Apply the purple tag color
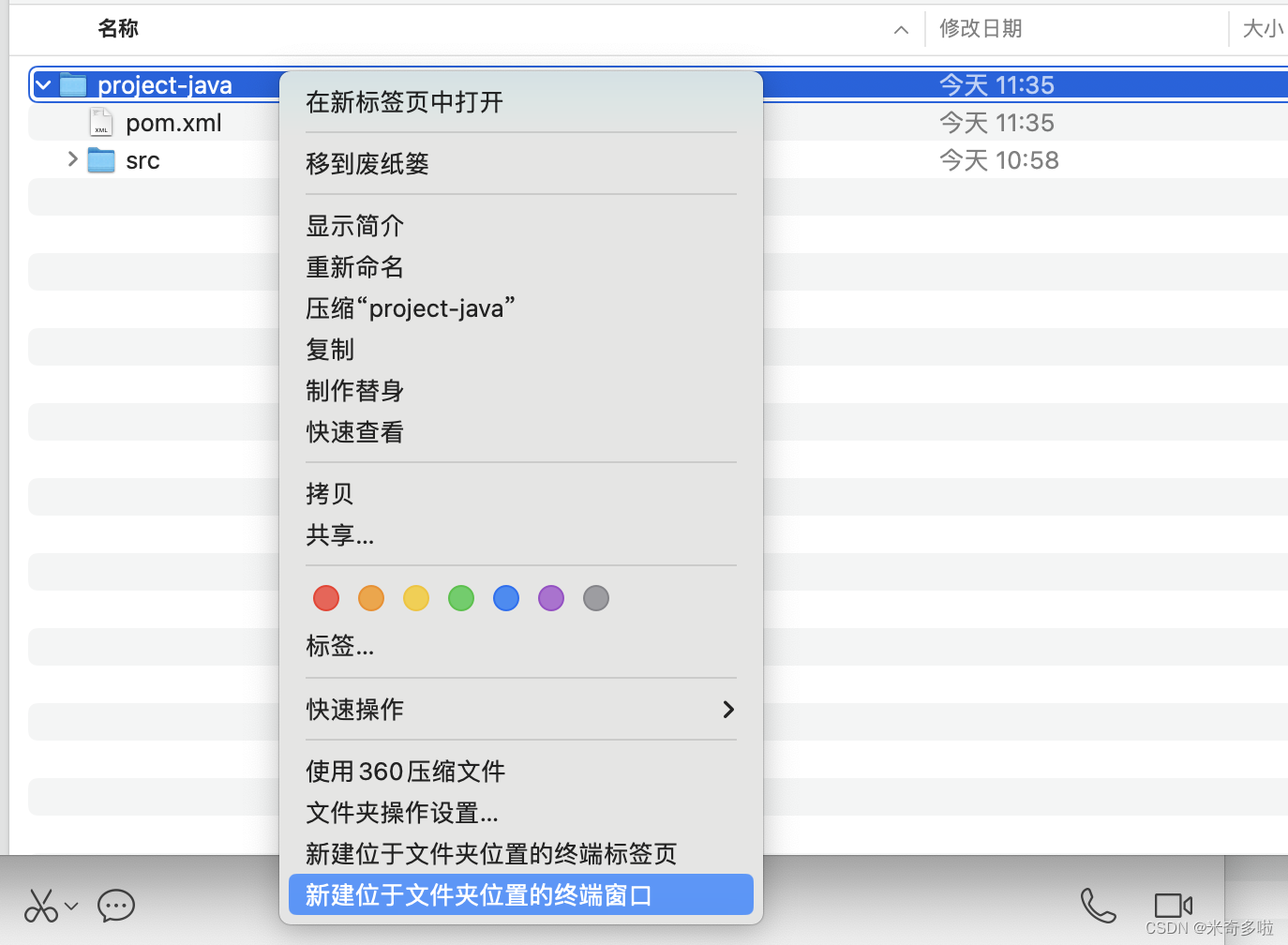This screenshot has width=1288, height=945. pos(551,598)
